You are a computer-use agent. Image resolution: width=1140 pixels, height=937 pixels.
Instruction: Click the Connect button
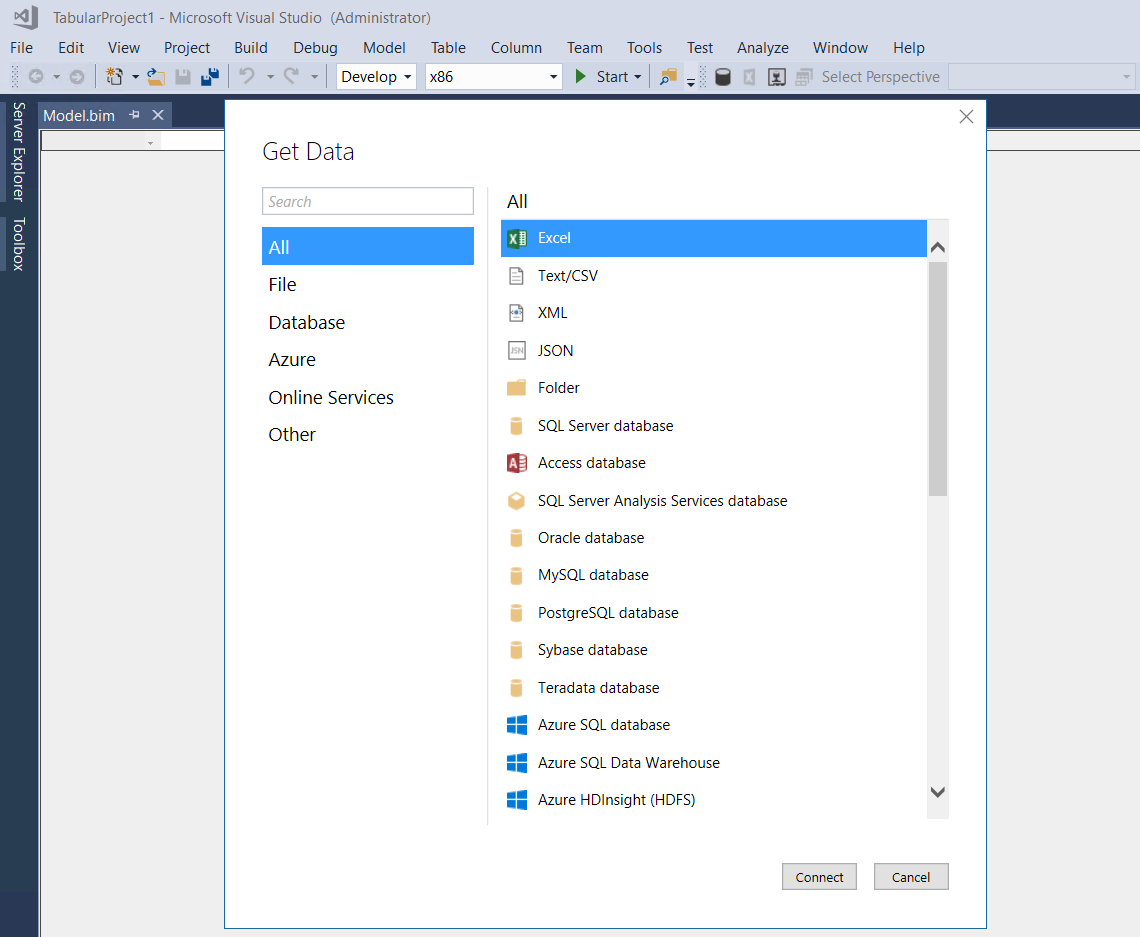pyautogui.click(x=819, y=877)
